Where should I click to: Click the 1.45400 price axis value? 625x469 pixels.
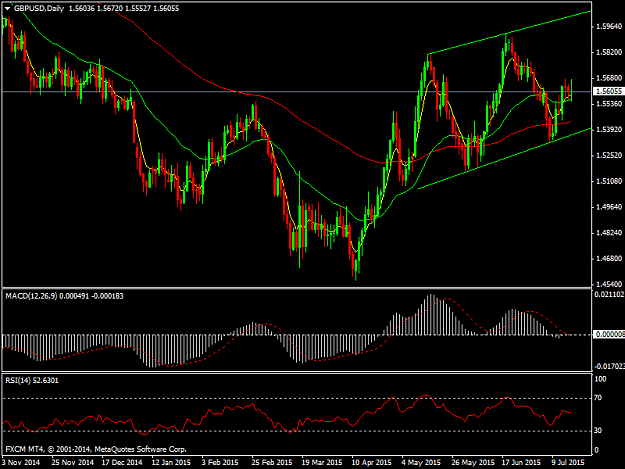[x=609, y=285]
